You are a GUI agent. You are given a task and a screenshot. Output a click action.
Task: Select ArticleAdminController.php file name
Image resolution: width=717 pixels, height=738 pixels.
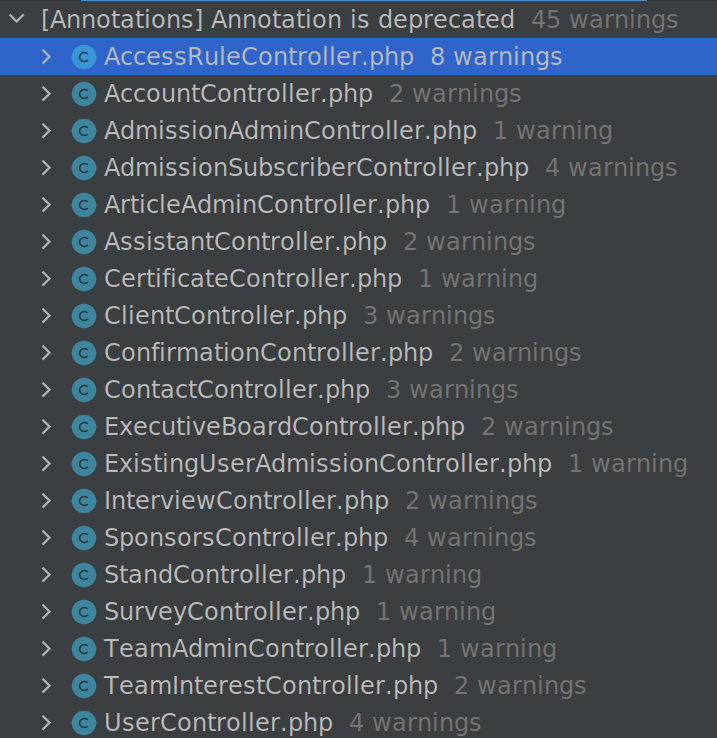(267, 205)
